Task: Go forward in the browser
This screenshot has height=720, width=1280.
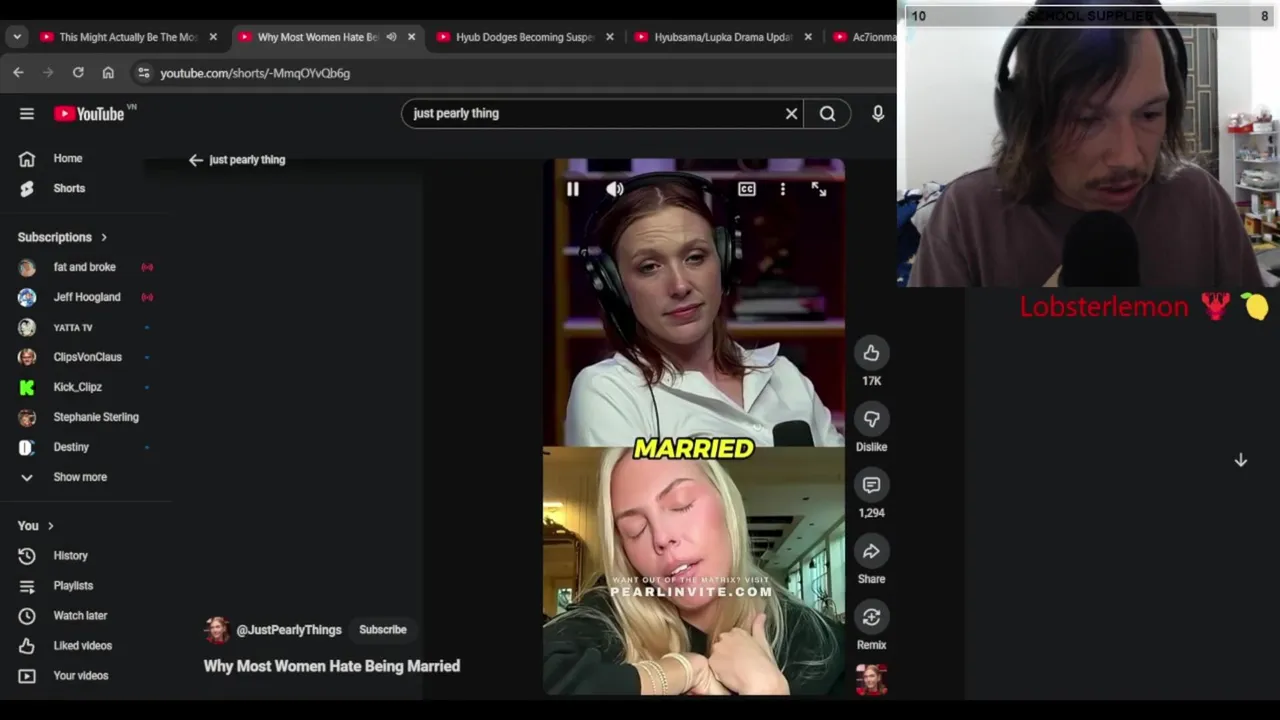Action: pos(48,73)
